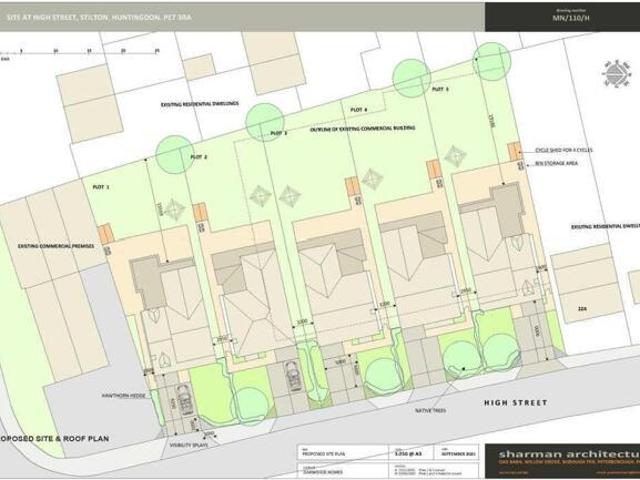
Task: Click the Plot 1 label
Action: [x=101, y=187]
